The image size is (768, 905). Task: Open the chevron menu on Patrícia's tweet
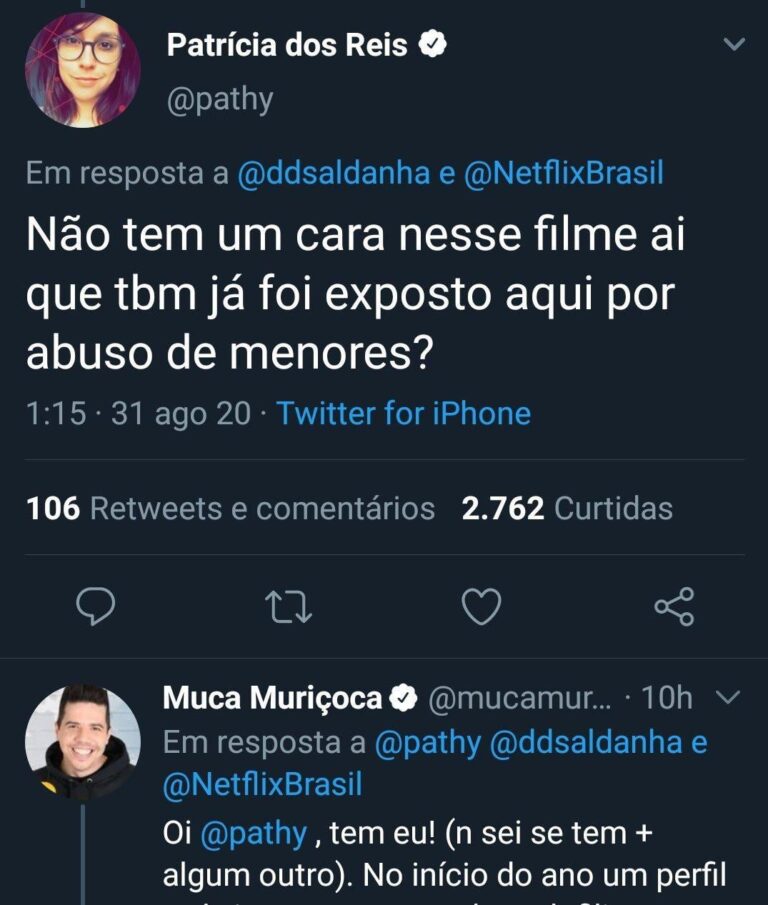click(734, 45)
